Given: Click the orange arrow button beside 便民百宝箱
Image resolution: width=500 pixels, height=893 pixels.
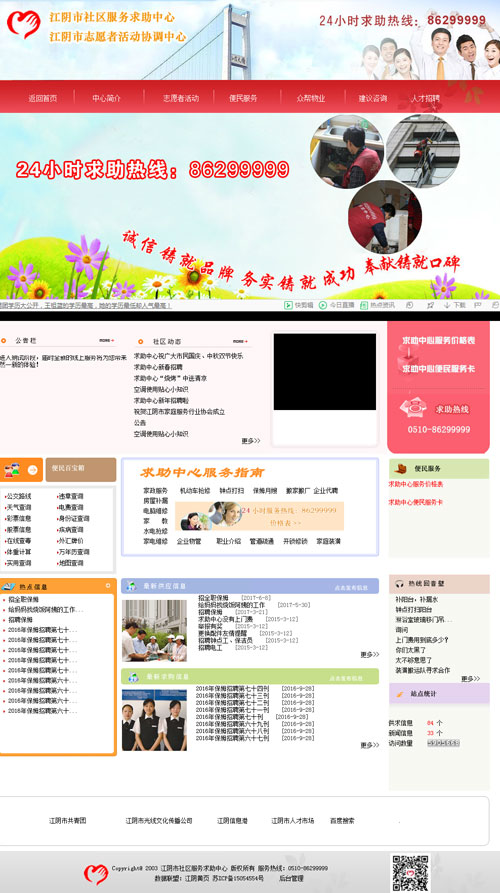Looking at the screenshot, I should [x=32, y=470].
